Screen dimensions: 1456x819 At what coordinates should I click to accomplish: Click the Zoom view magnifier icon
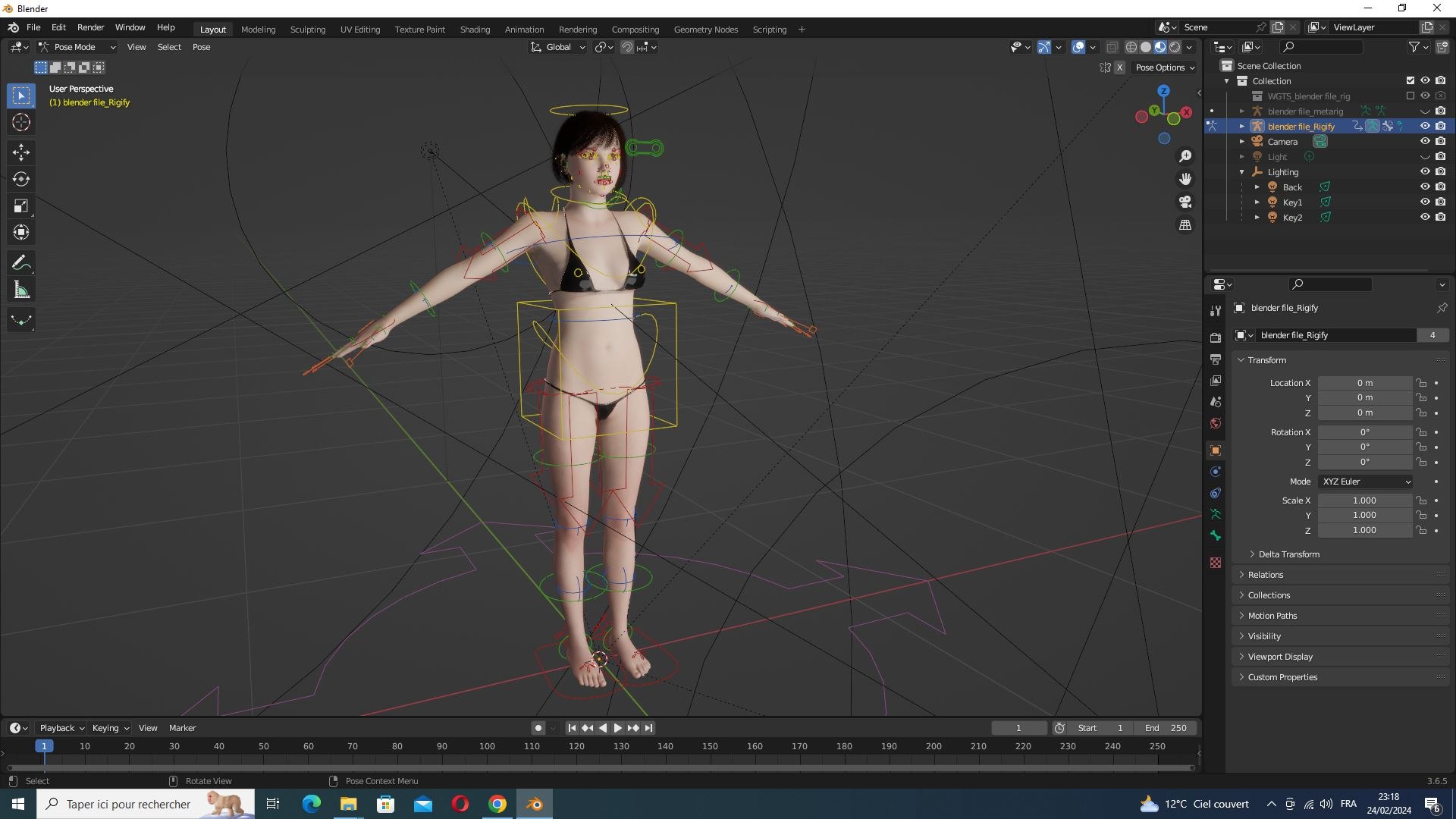click(1185, 156)
